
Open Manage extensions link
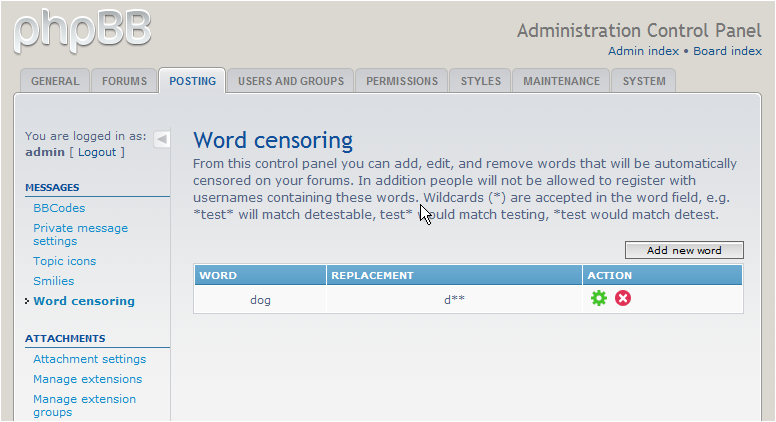(x=88, y=379)
